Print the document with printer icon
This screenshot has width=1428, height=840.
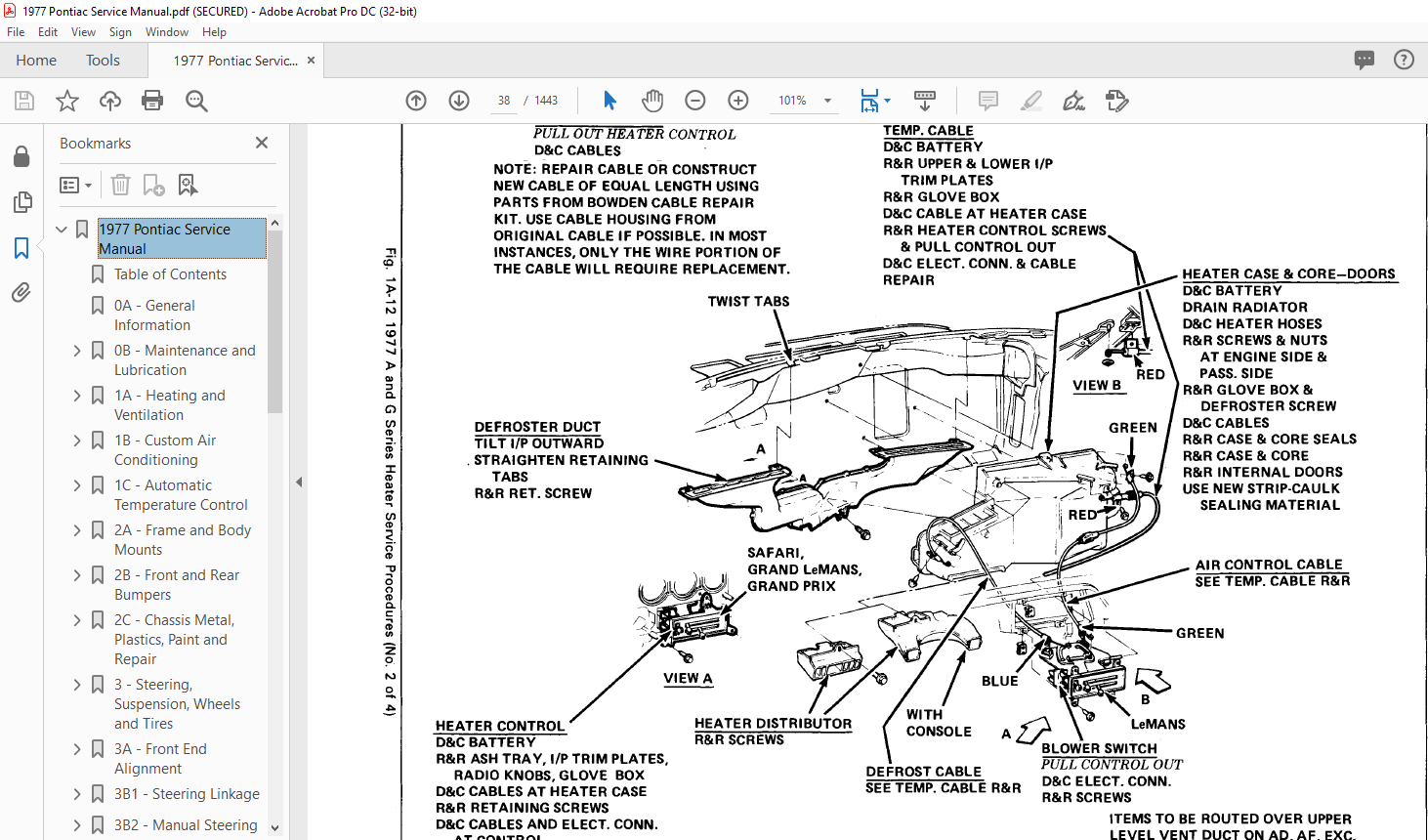(152, 101)
